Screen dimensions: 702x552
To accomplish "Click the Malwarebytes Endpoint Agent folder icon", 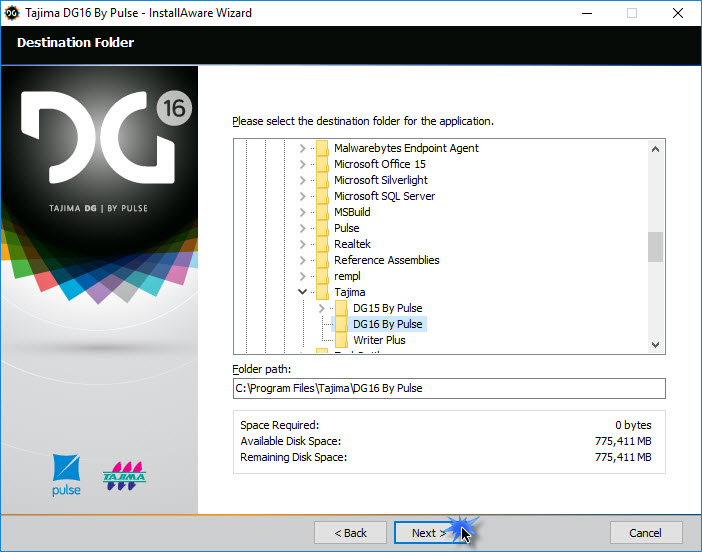I will pyautogui.click(x=322, y=148).
